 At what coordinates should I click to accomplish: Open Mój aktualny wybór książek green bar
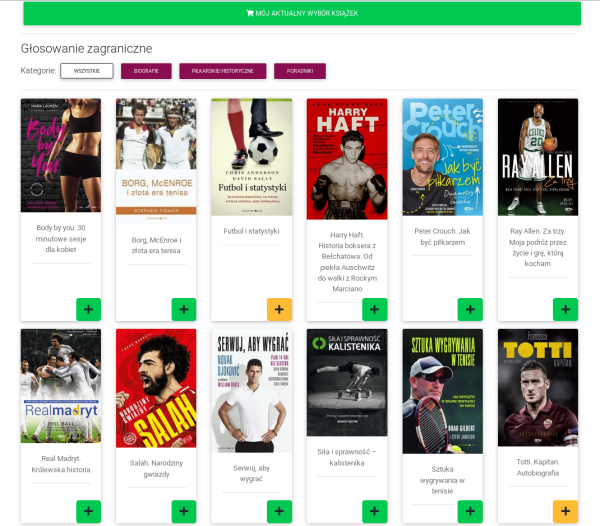click(301, 13)
